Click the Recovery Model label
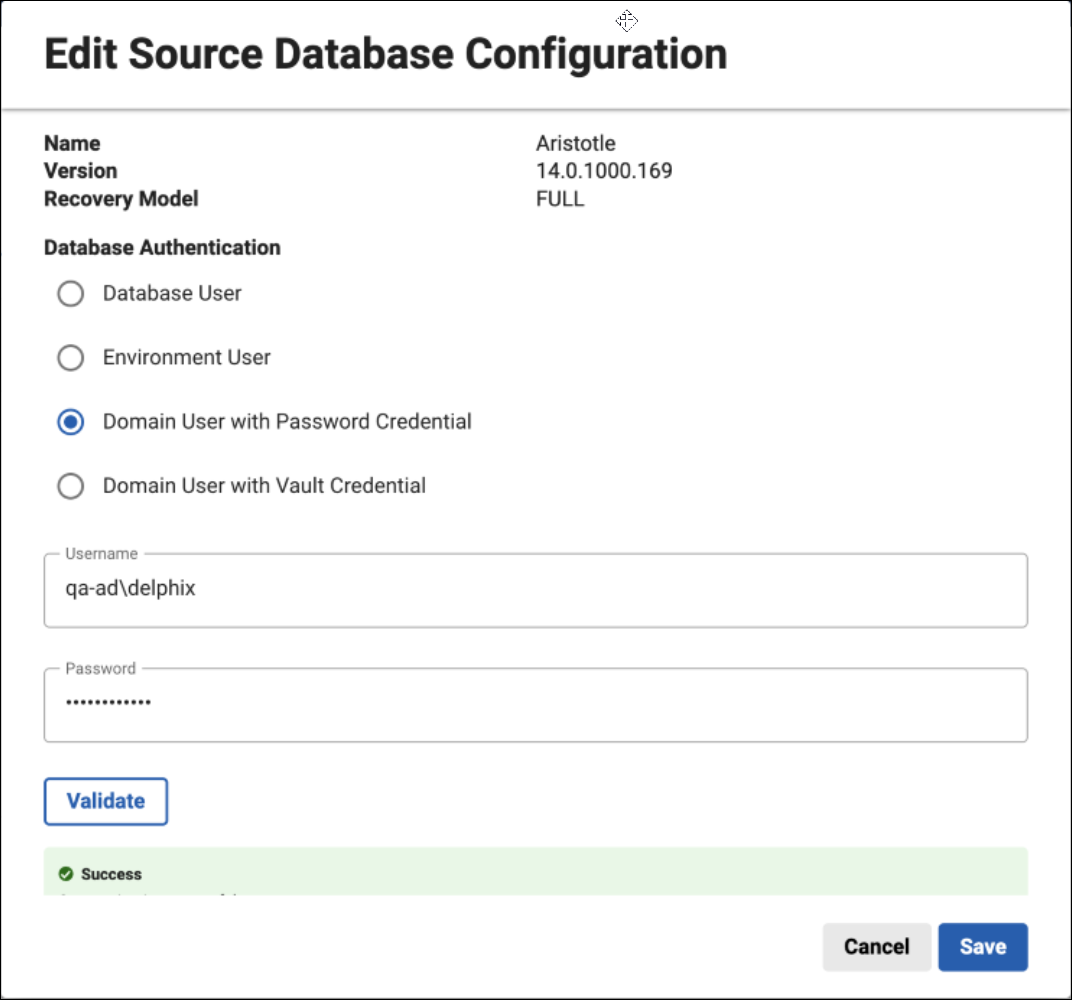 (x=121, y=199)
